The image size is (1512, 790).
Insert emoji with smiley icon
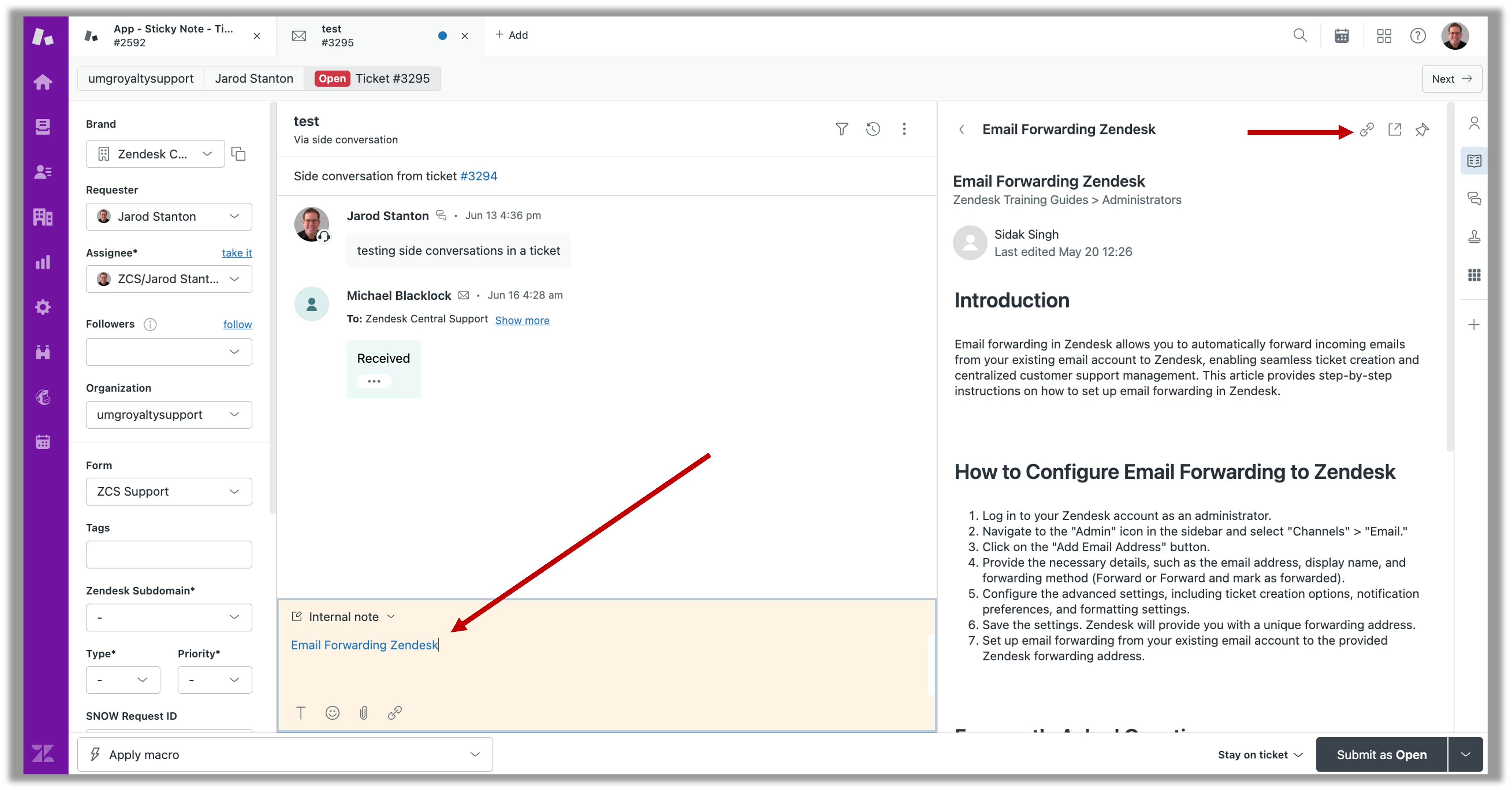(x=332, y=712)
